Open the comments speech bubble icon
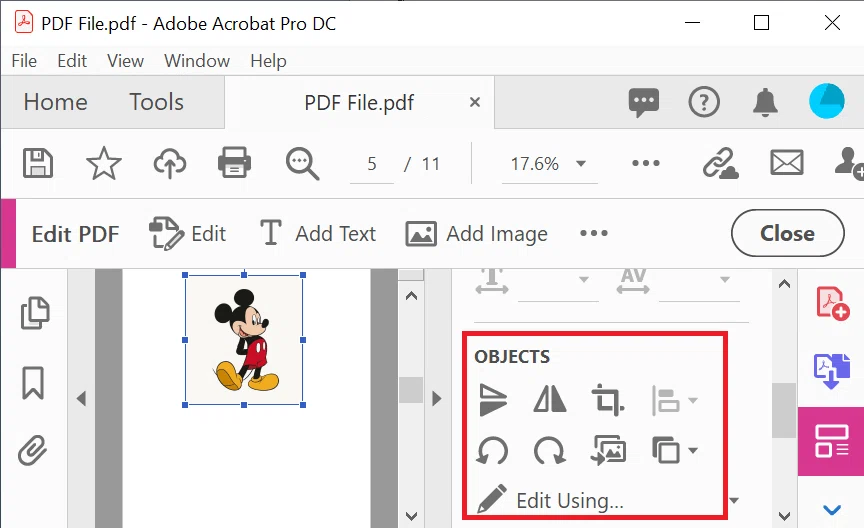Image resolution: width=864 pixels, height=528 pixels. tap(644, 103)
